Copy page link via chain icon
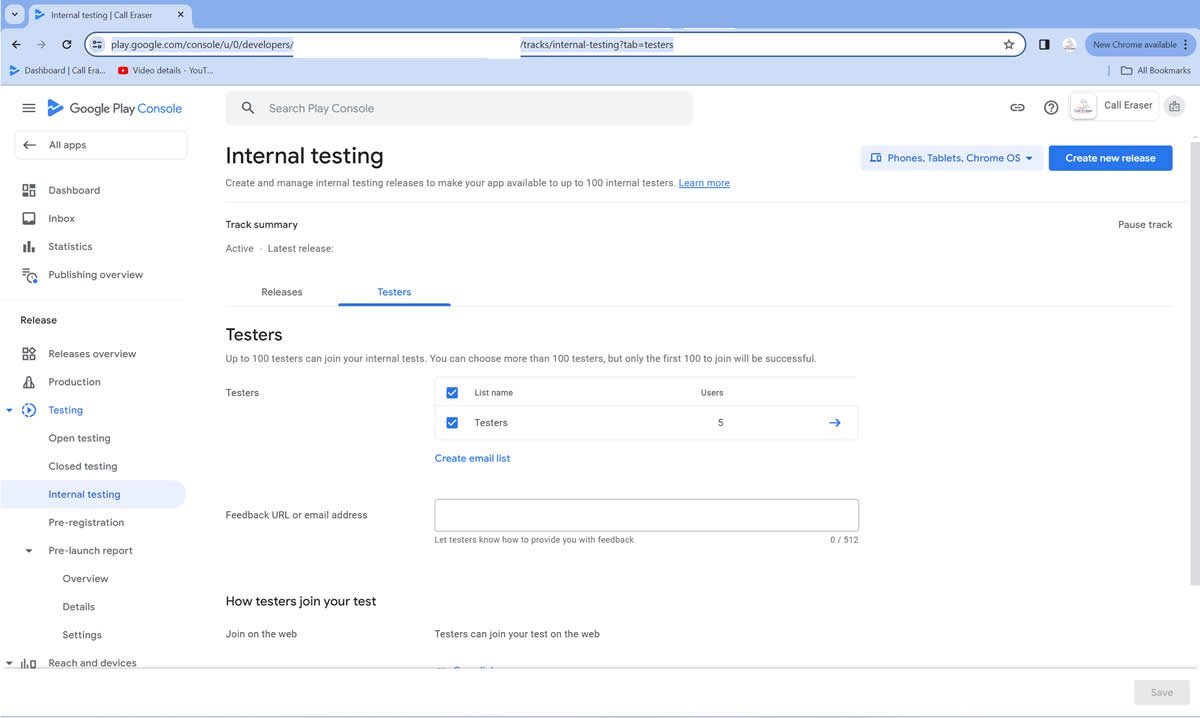The height and width of the screenshot is (718, 1200). (1017, 108)
